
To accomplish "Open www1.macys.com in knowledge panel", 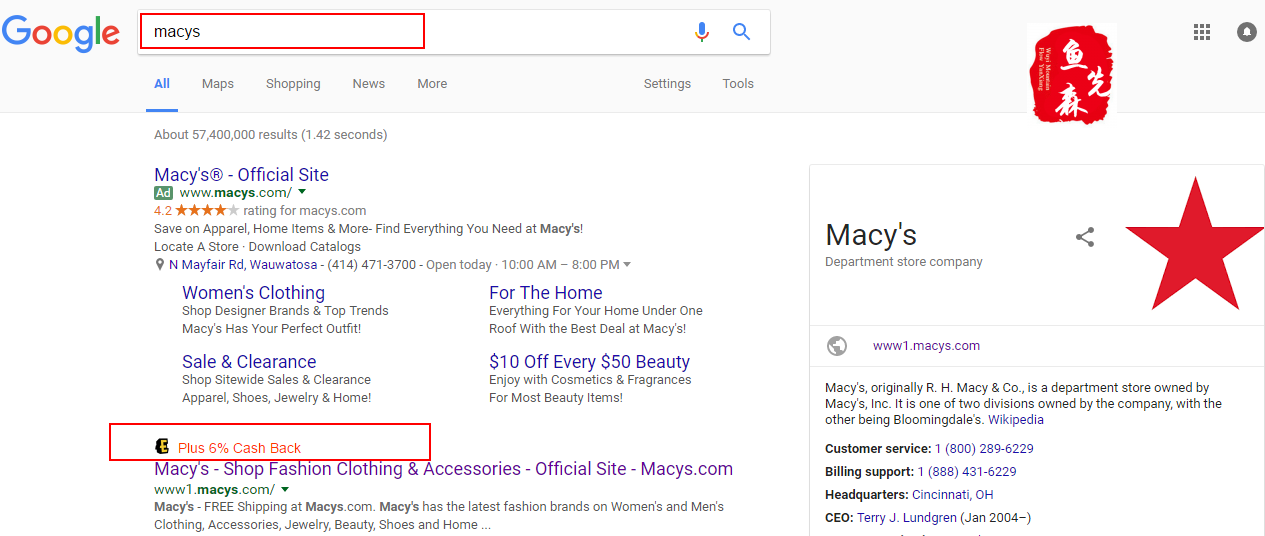I will coord(926,346).
